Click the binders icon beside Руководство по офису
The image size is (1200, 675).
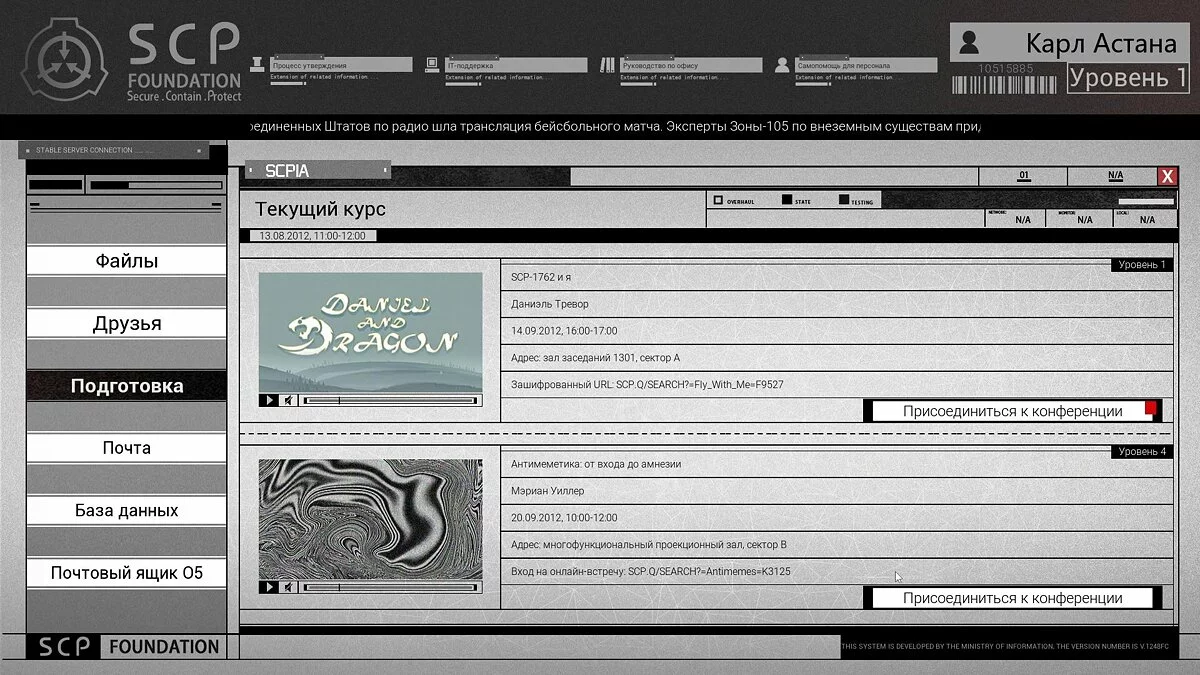click(607, 64)
